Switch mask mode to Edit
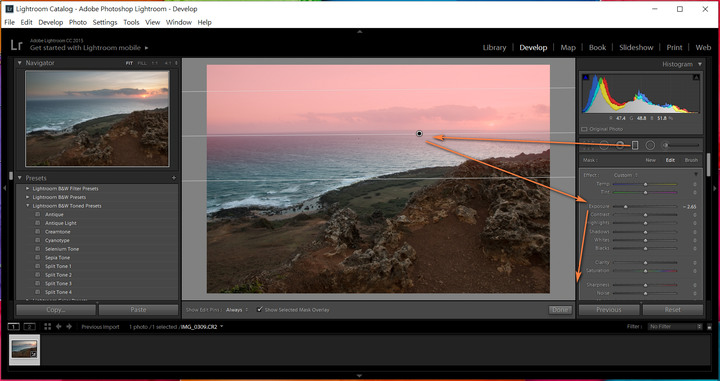The width and height of the screenshot is (720, 381). (670, 160)
